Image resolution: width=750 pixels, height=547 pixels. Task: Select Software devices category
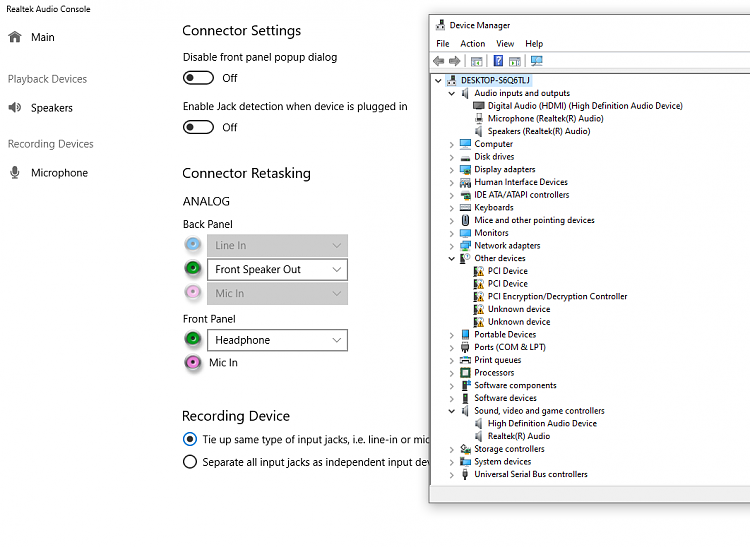505,398
